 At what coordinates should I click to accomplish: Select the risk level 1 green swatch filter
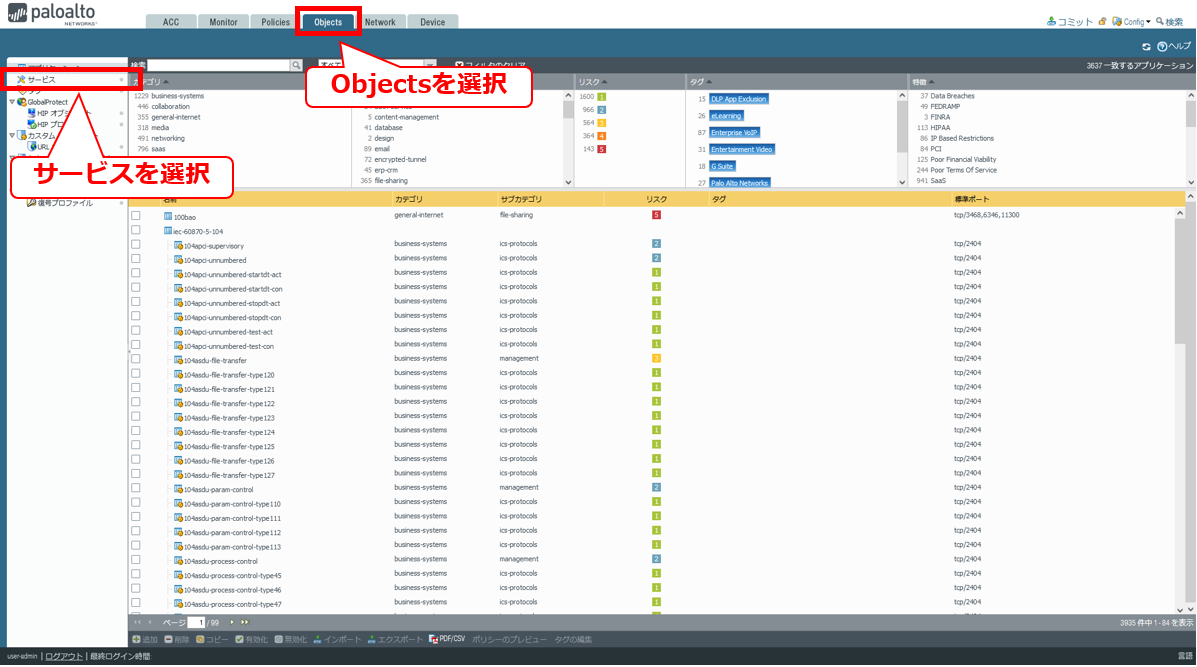pos(602,97)
